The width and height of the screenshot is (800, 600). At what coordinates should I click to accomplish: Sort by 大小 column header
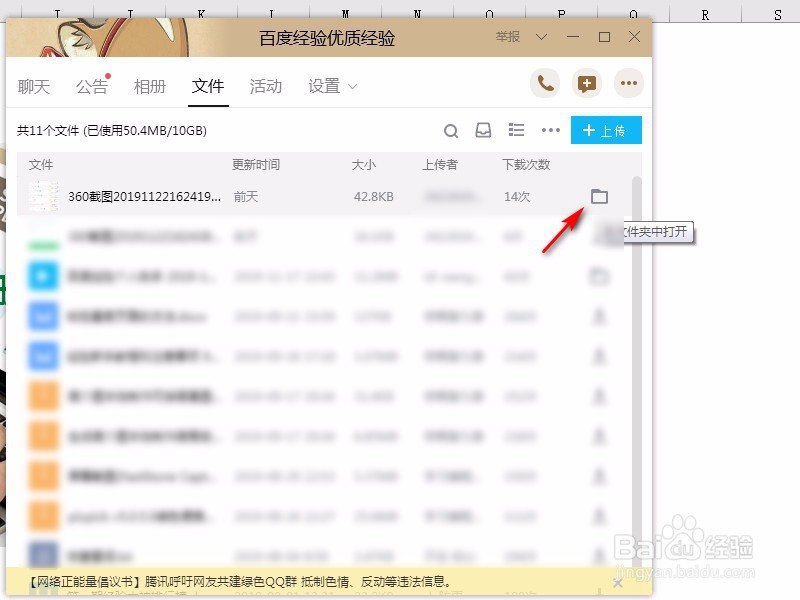[x=364, y=165]
